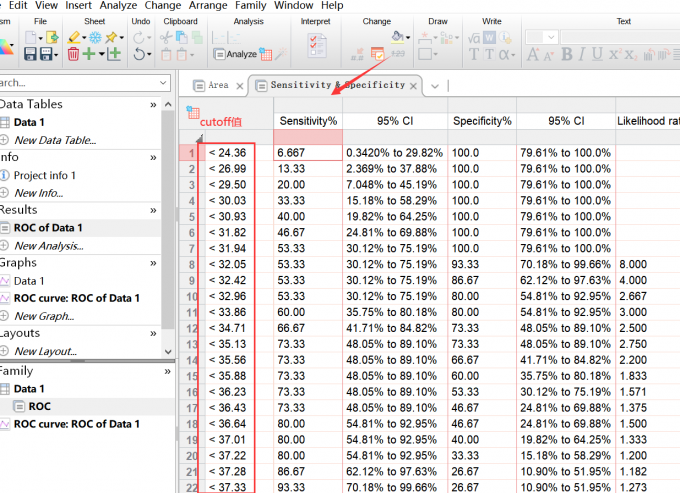Click the yellow highlighter sheet icon
Viewport: 680px width, 493px height.
pos(74,38)
